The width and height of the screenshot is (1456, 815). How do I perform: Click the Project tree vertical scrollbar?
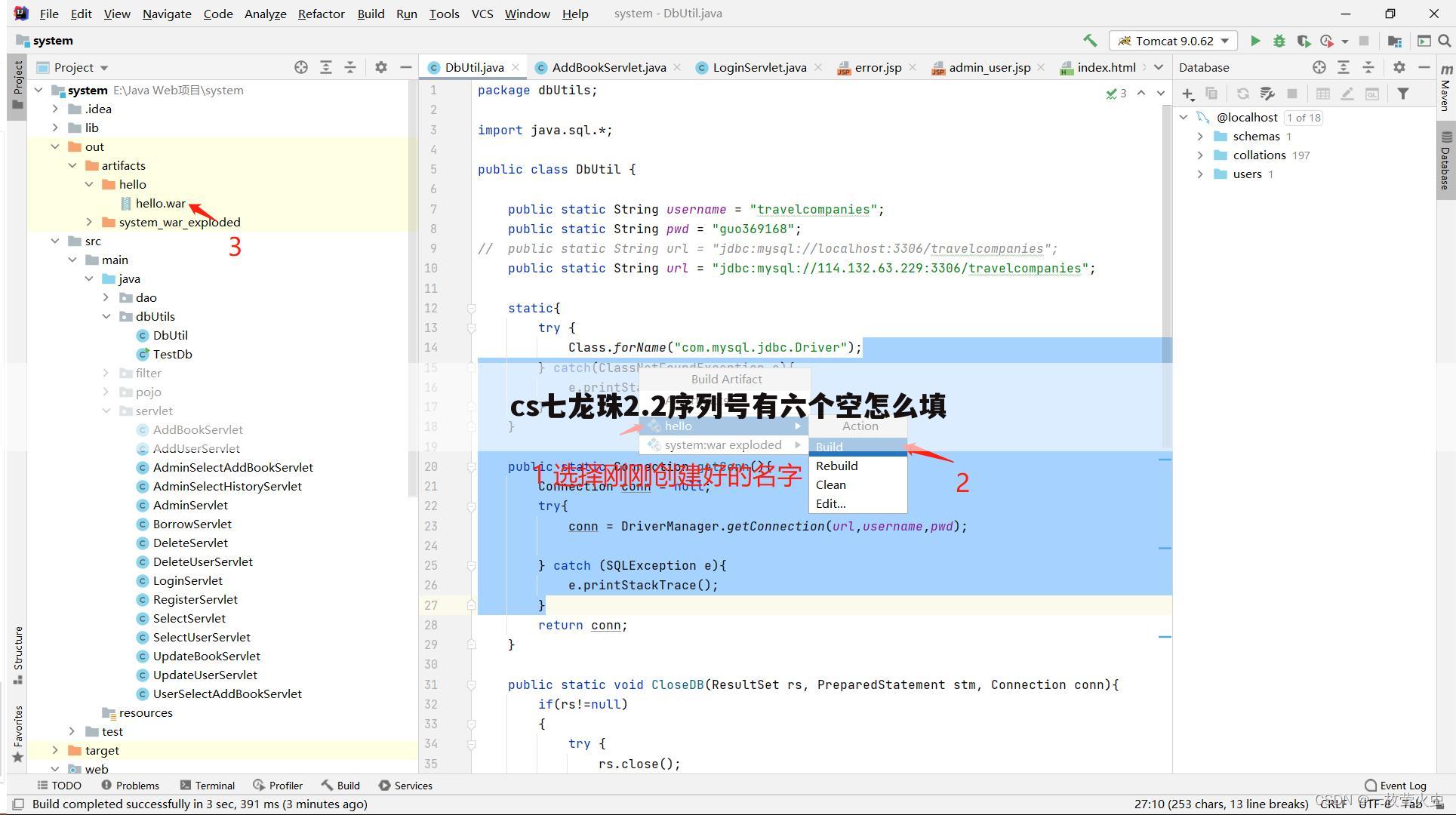(x=412, y=287)
